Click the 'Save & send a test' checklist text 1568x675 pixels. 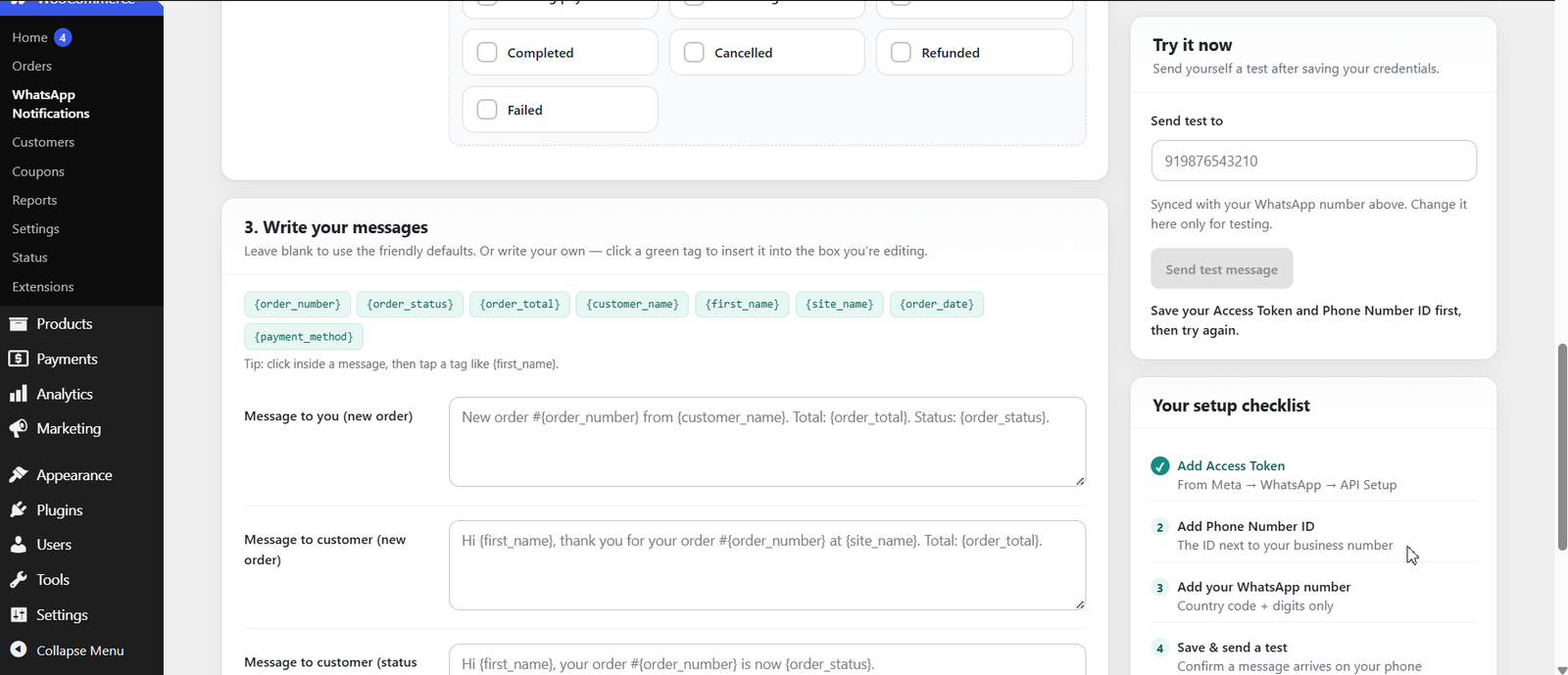[x=1232, y=648]
